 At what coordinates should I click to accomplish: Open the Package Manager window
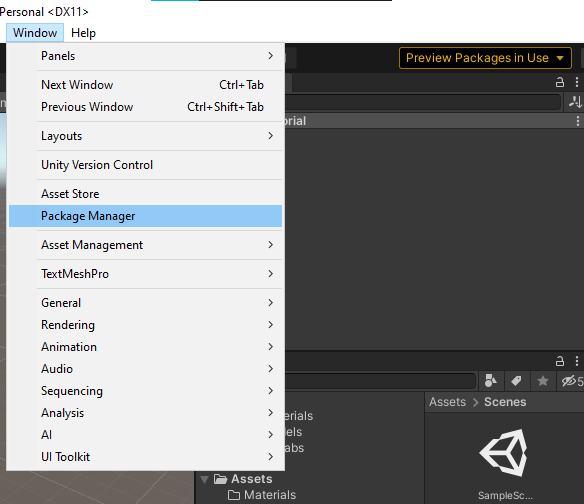[145, 216]
